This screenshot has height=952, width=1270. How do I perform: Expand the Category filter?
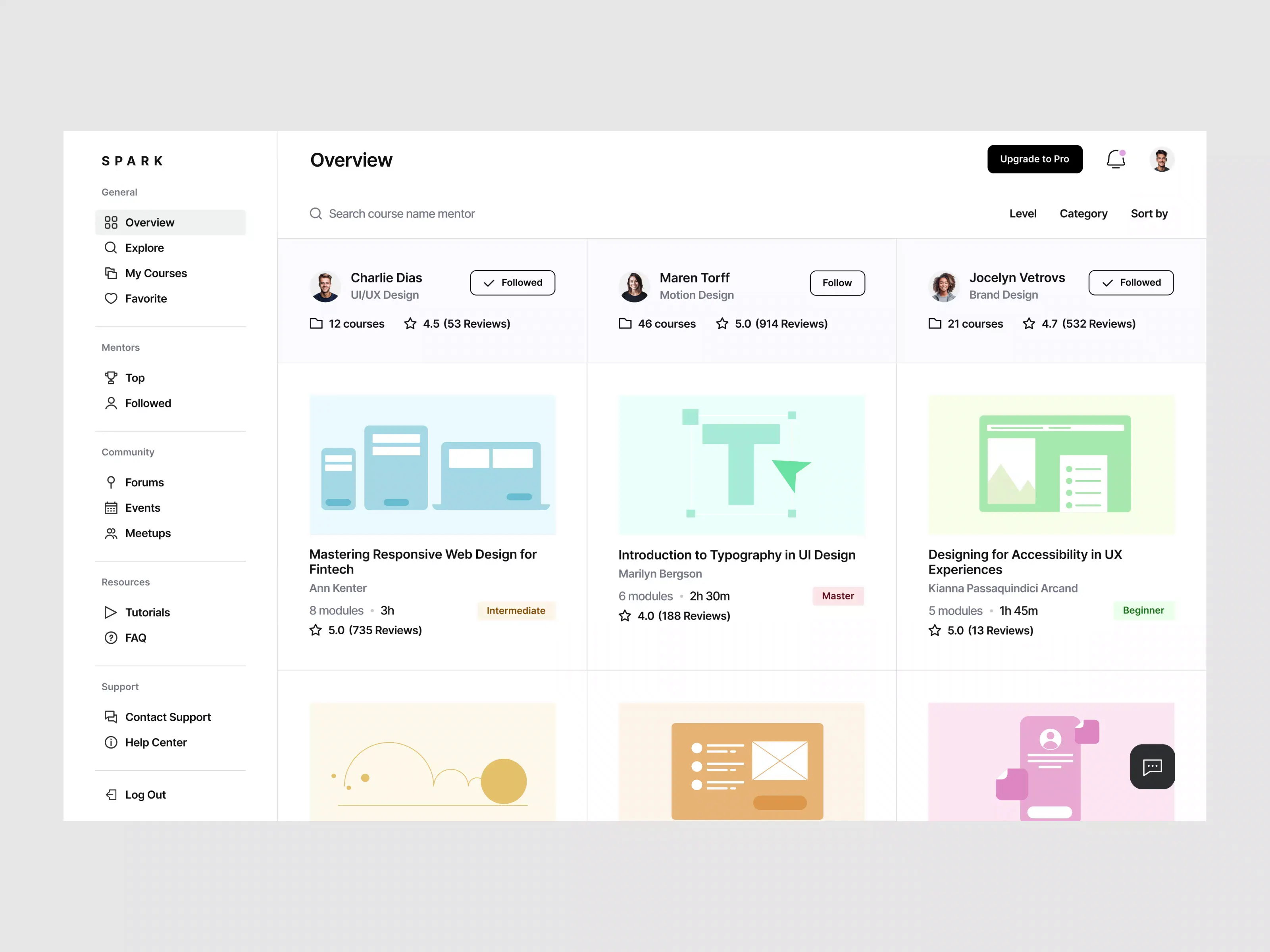[x=1083, y=213]
